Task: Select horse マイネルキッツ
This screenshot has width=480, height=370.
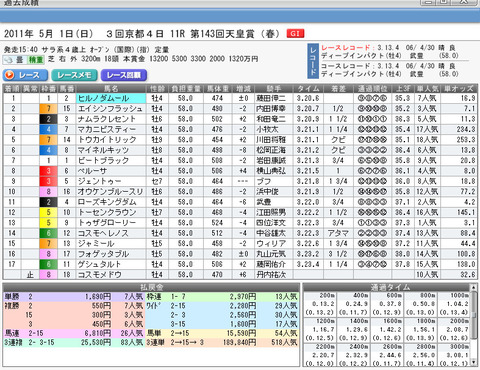Action: click(x=111, y=150)
